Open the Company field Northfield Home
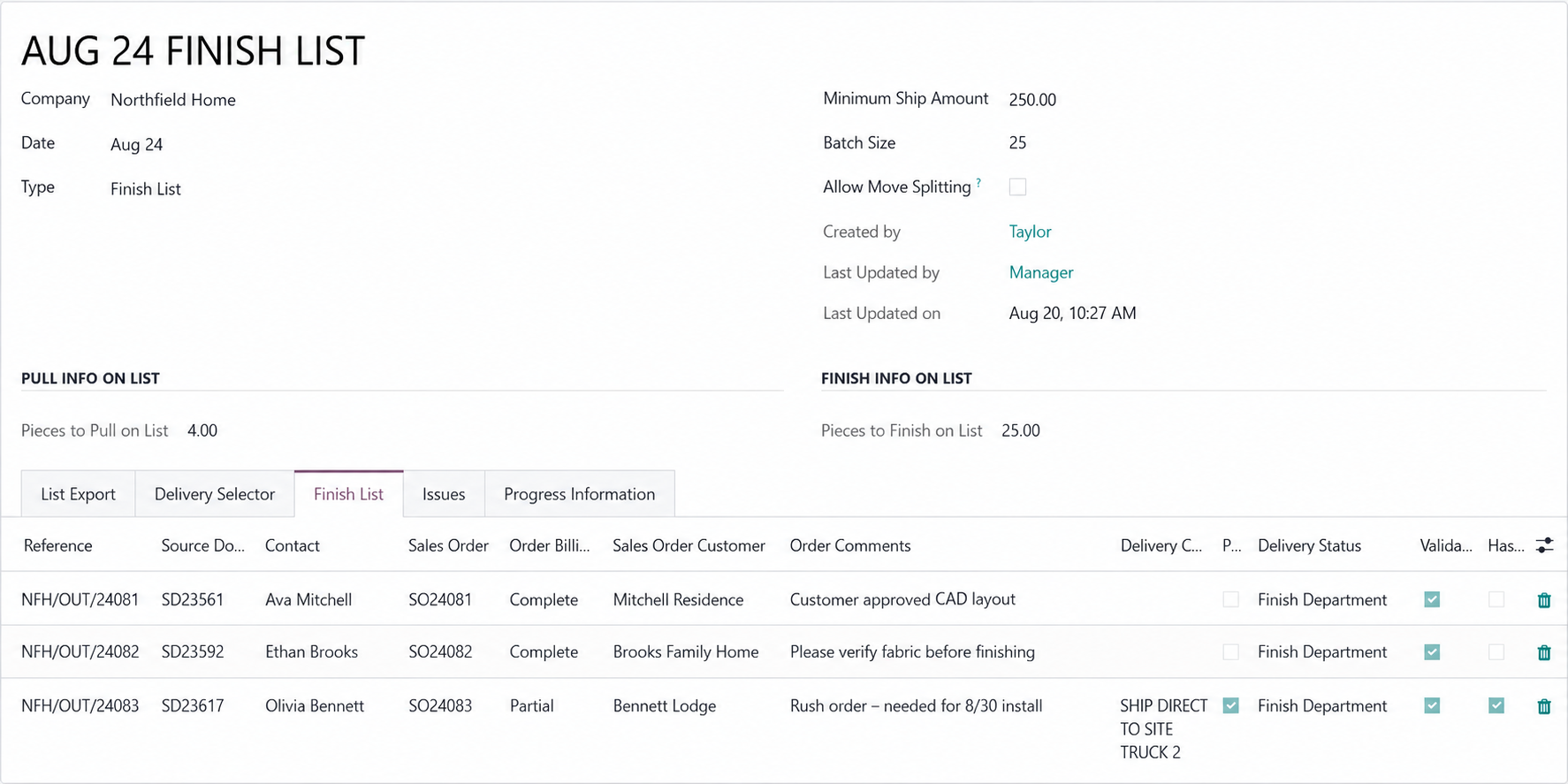The height and width of the screenshot is (784, 1568). tap(173, 100)
